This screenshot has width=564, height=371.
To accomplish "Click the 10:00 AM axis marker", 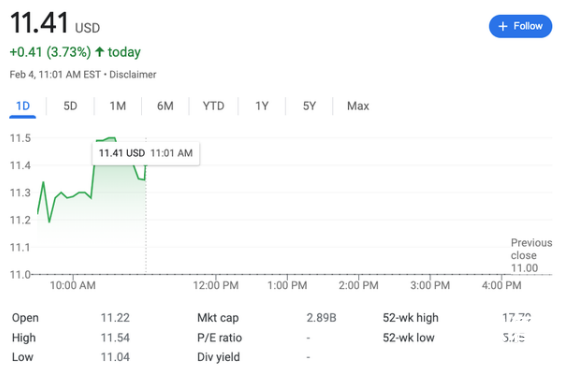I will (73, 285).
